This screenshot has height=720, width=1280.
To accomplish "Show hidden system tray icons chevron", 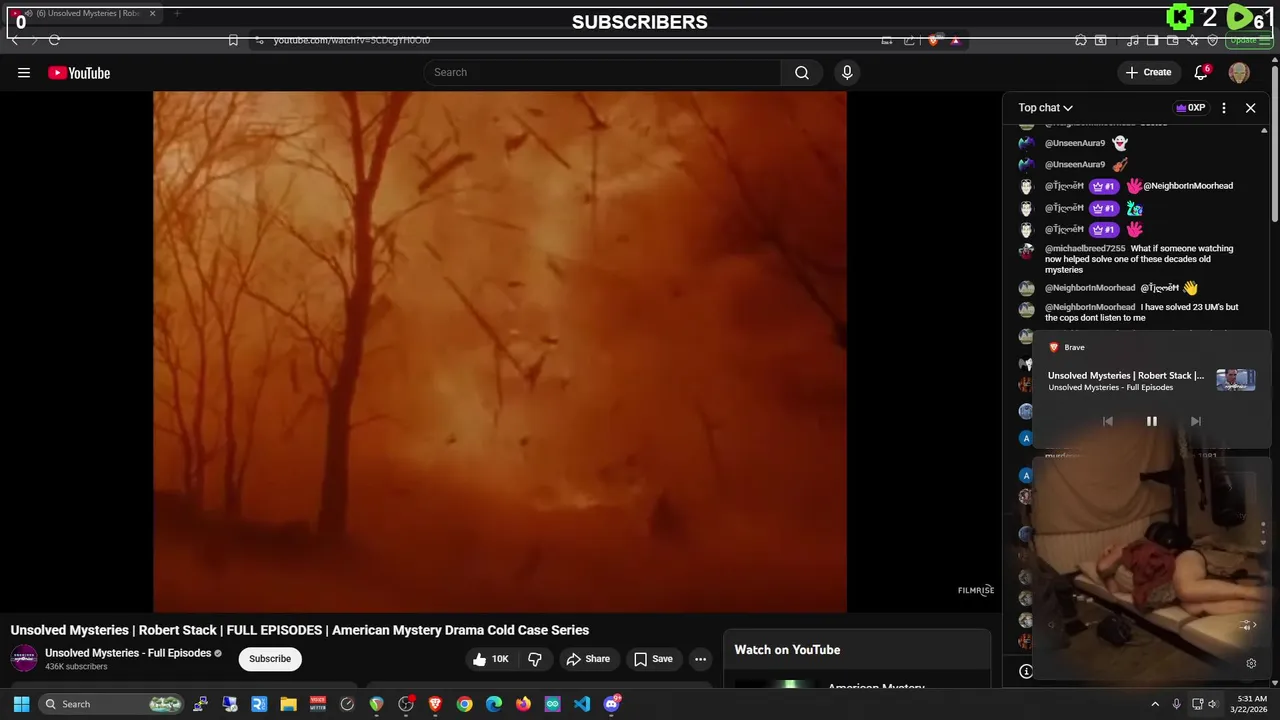I will point(1155,704).
